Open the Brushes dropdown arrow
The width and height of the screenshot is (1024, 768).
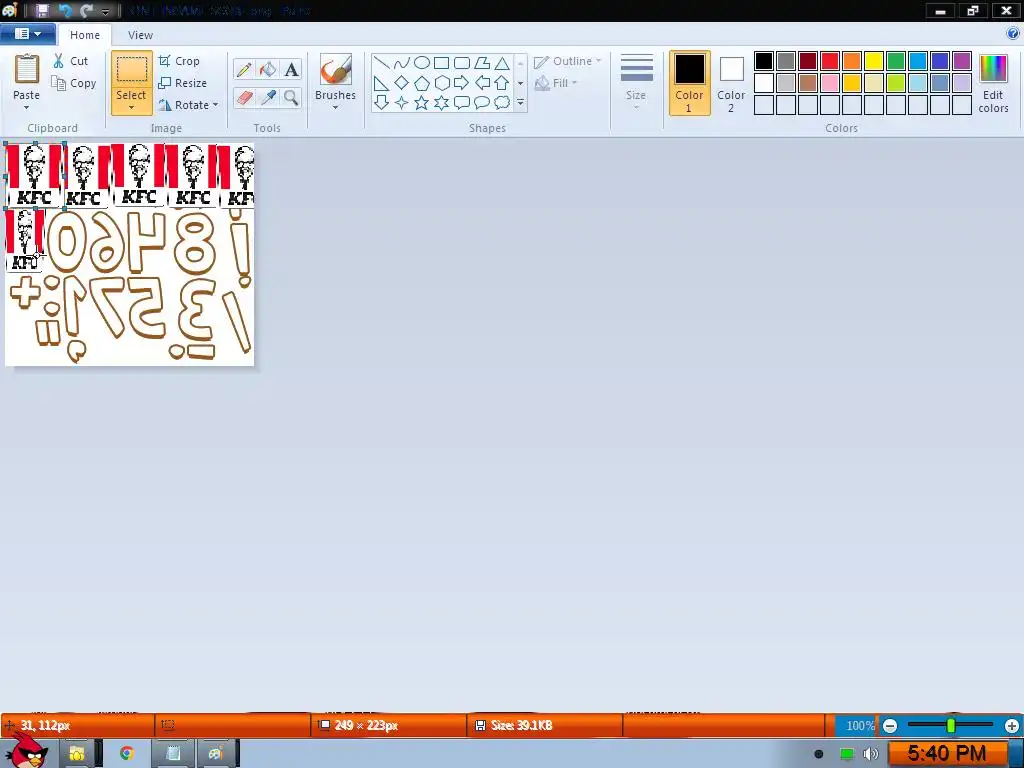[x=336, y=108]
